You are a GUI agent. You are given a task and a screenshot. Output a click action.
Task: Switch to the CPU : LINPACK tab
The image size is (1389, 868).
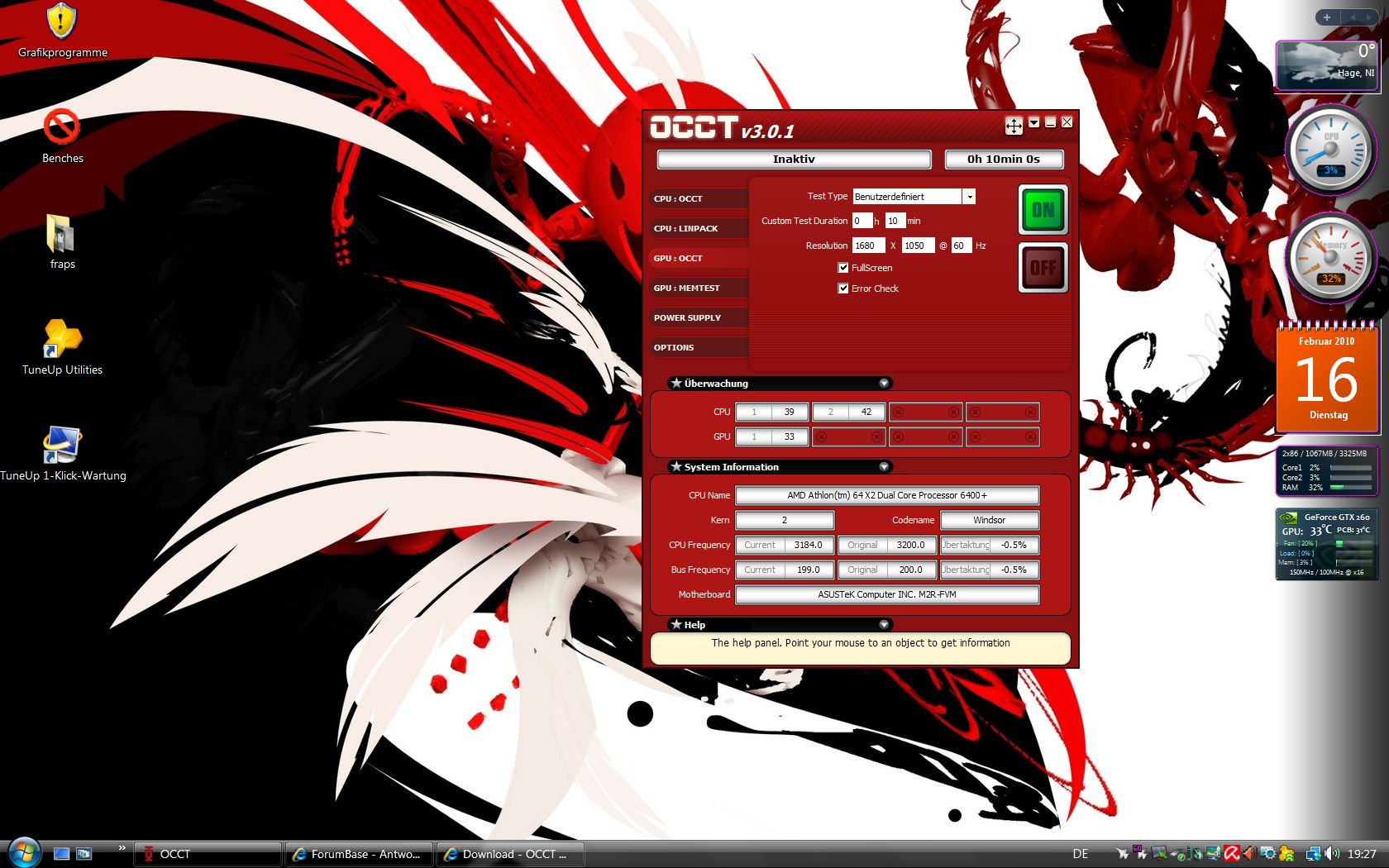coord(699,228)
